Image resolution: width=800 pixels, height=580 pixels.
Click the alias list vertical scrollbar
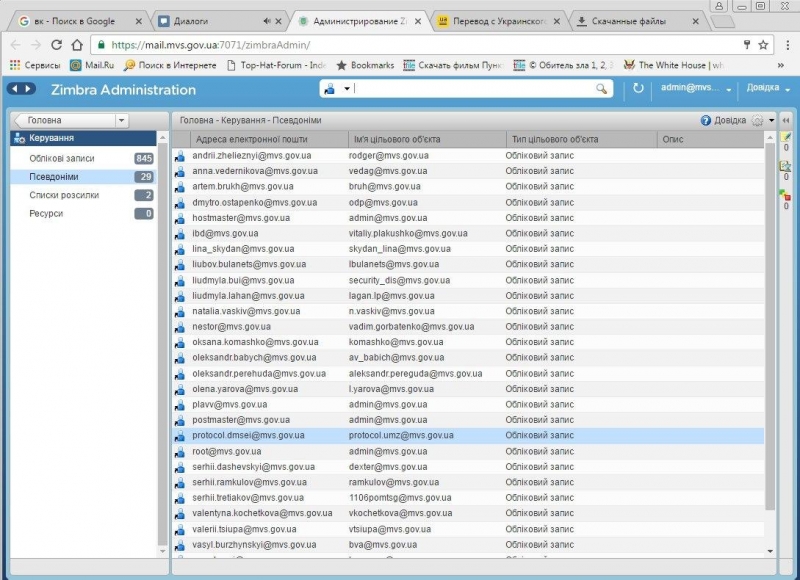(769, 330)
